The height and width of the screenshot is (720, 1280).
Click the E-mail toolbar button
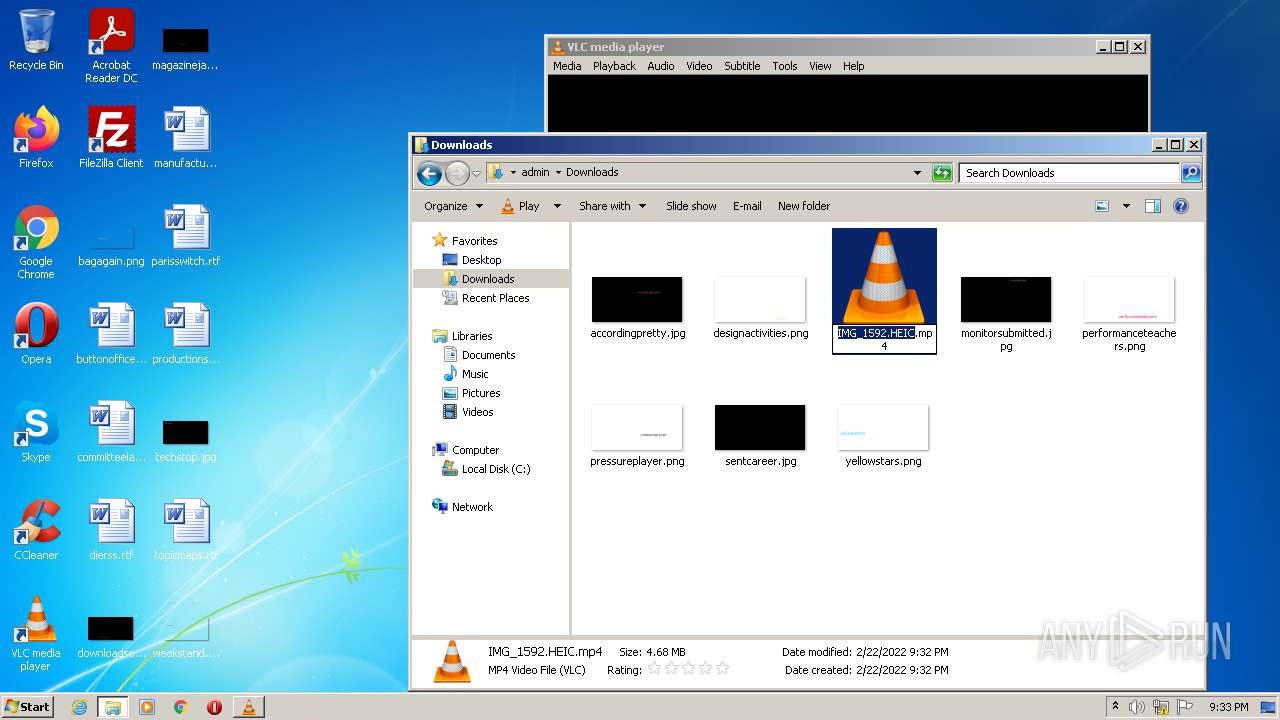coord(747,206)
